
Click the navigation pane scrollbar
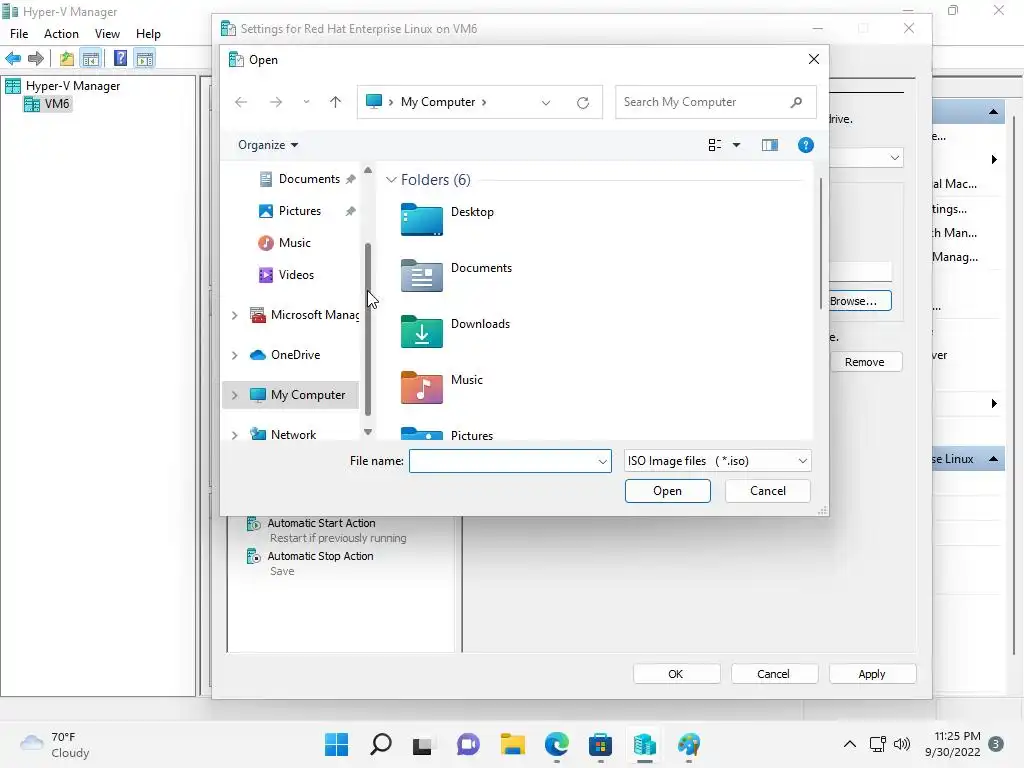coord(368,329)
